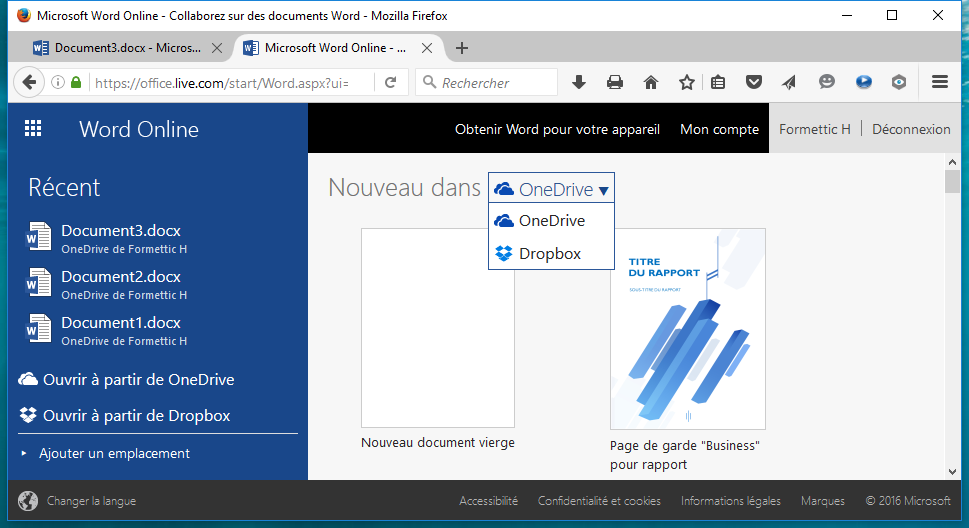The image size is (969, 528).
Task: Open Firefox hamburger menu
Action: pyautogui.click(x=940, y=82)
